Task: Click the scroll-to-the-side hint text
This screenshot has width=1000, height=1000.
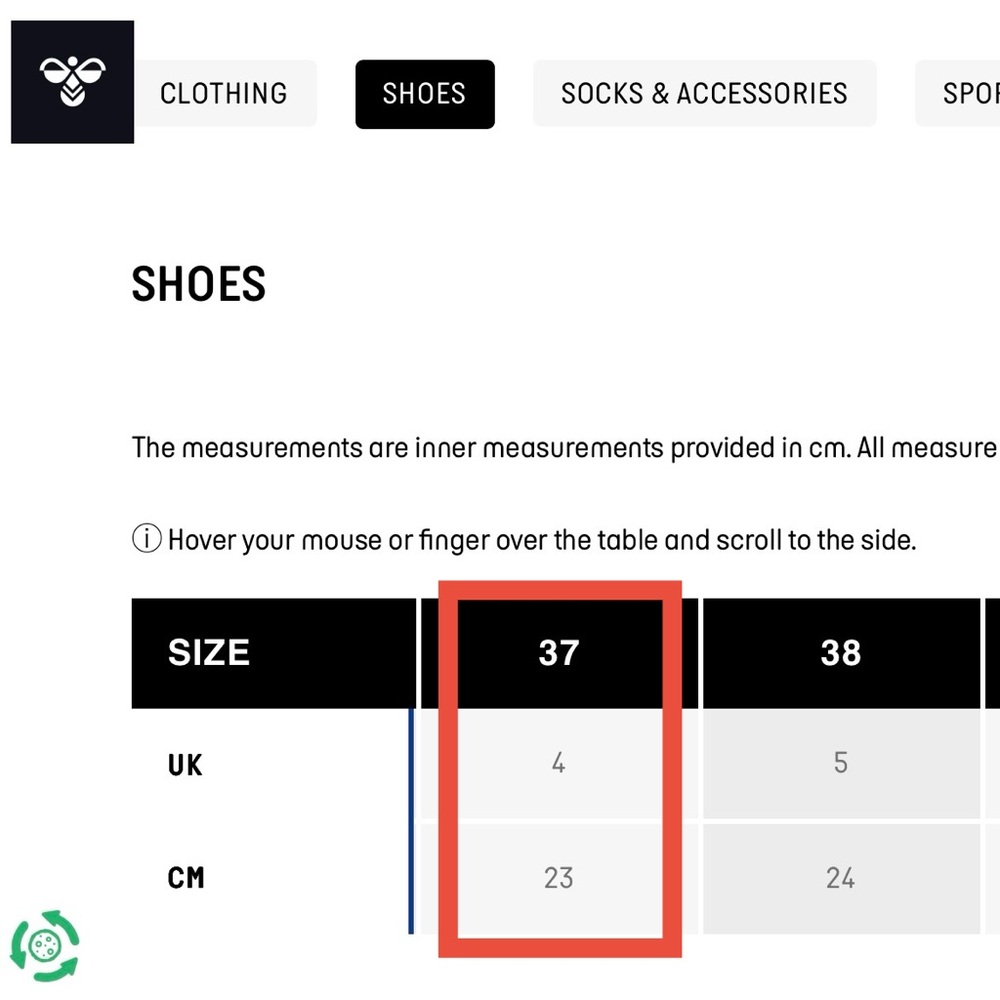Action: (542, 540)
